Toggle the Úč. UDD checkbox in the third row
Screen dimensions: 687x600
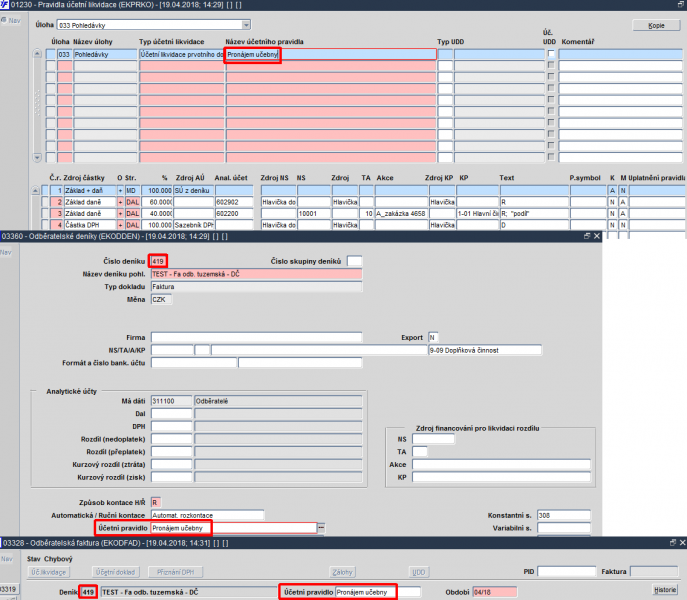[551, 76]
